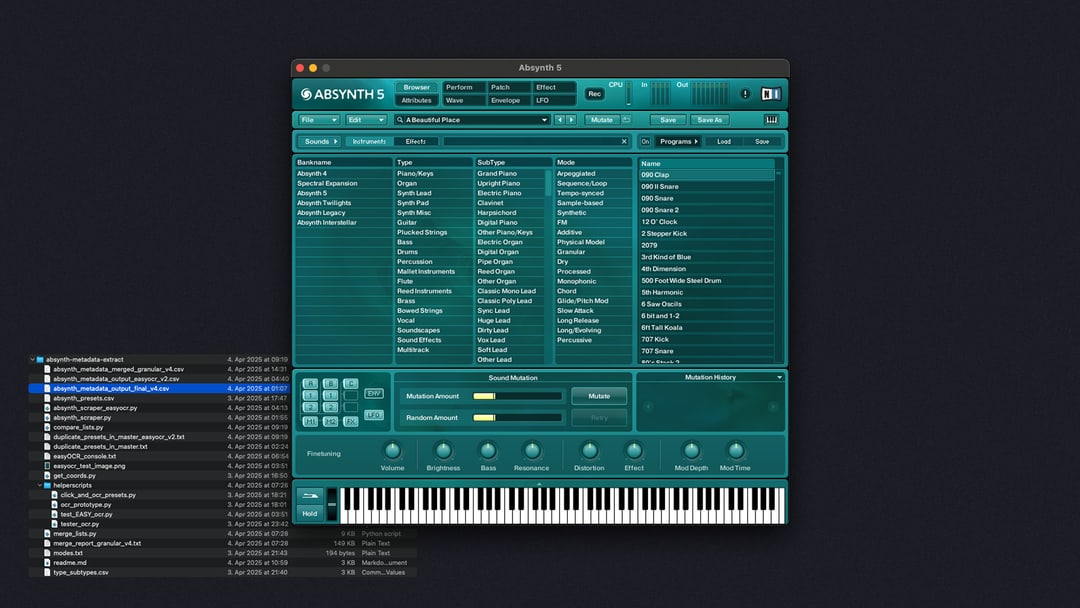This screenshot has width=1080, height=608.
Task: Open the on-screen keyboard icon
Action: pos(771,120)
